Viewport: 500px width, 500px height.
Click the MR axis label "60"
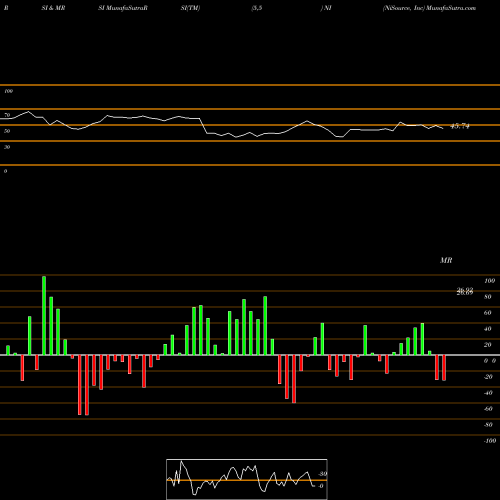(488, 313)
